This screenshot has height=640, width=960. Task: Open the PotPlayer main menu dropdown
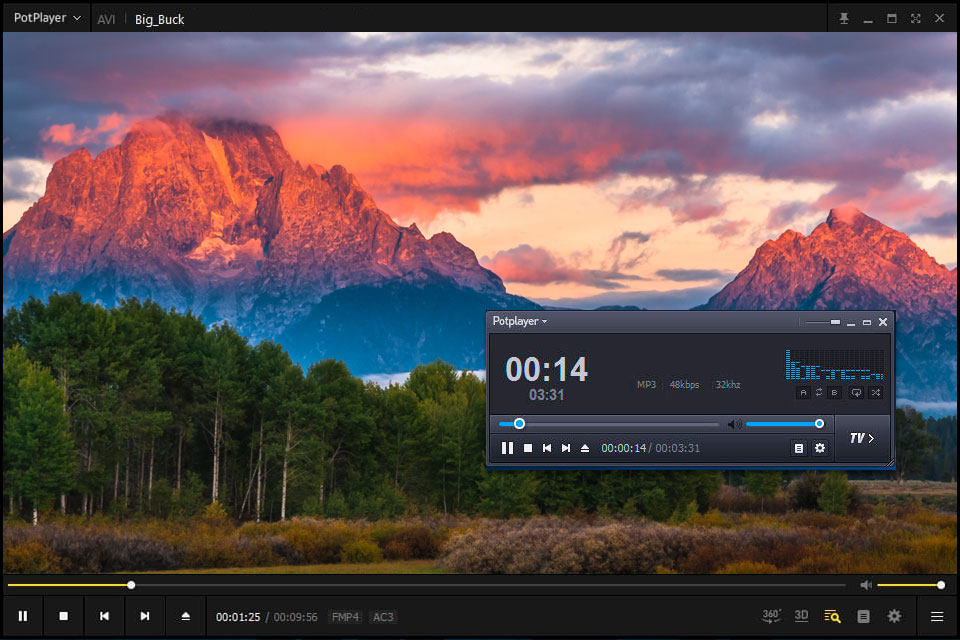(x=47, y=18)
